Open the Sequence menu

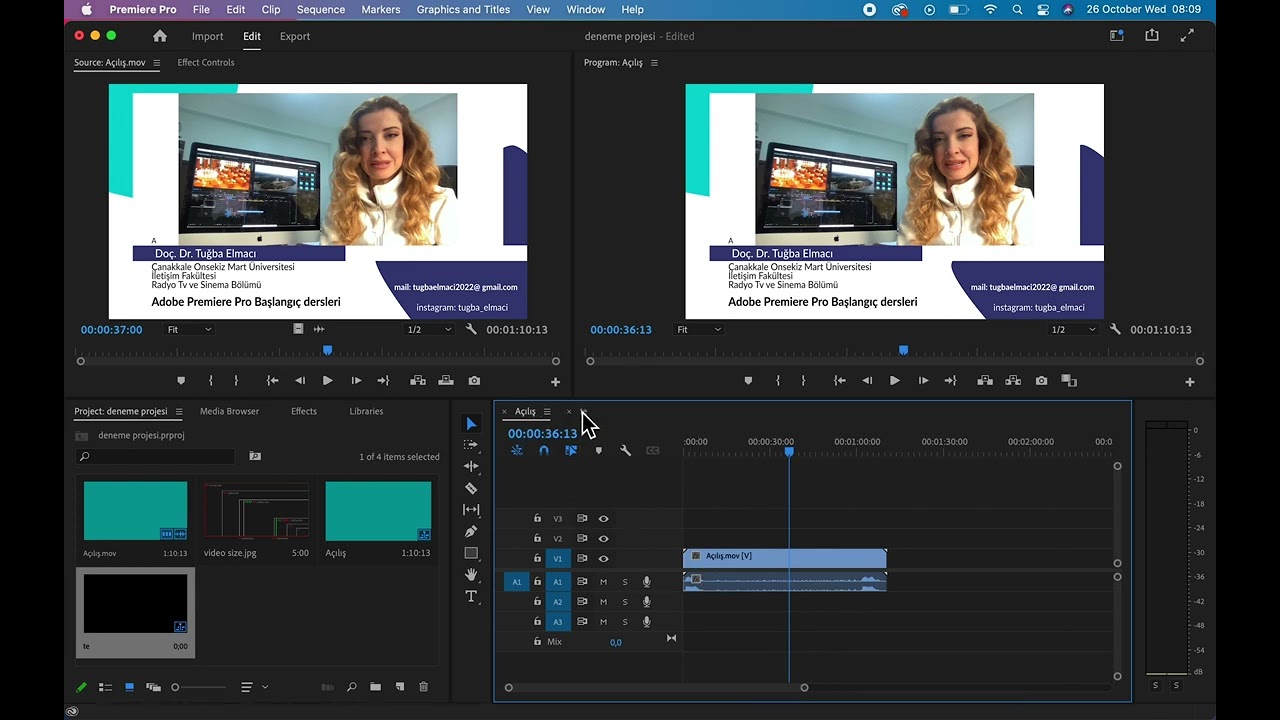click(321, 10)
